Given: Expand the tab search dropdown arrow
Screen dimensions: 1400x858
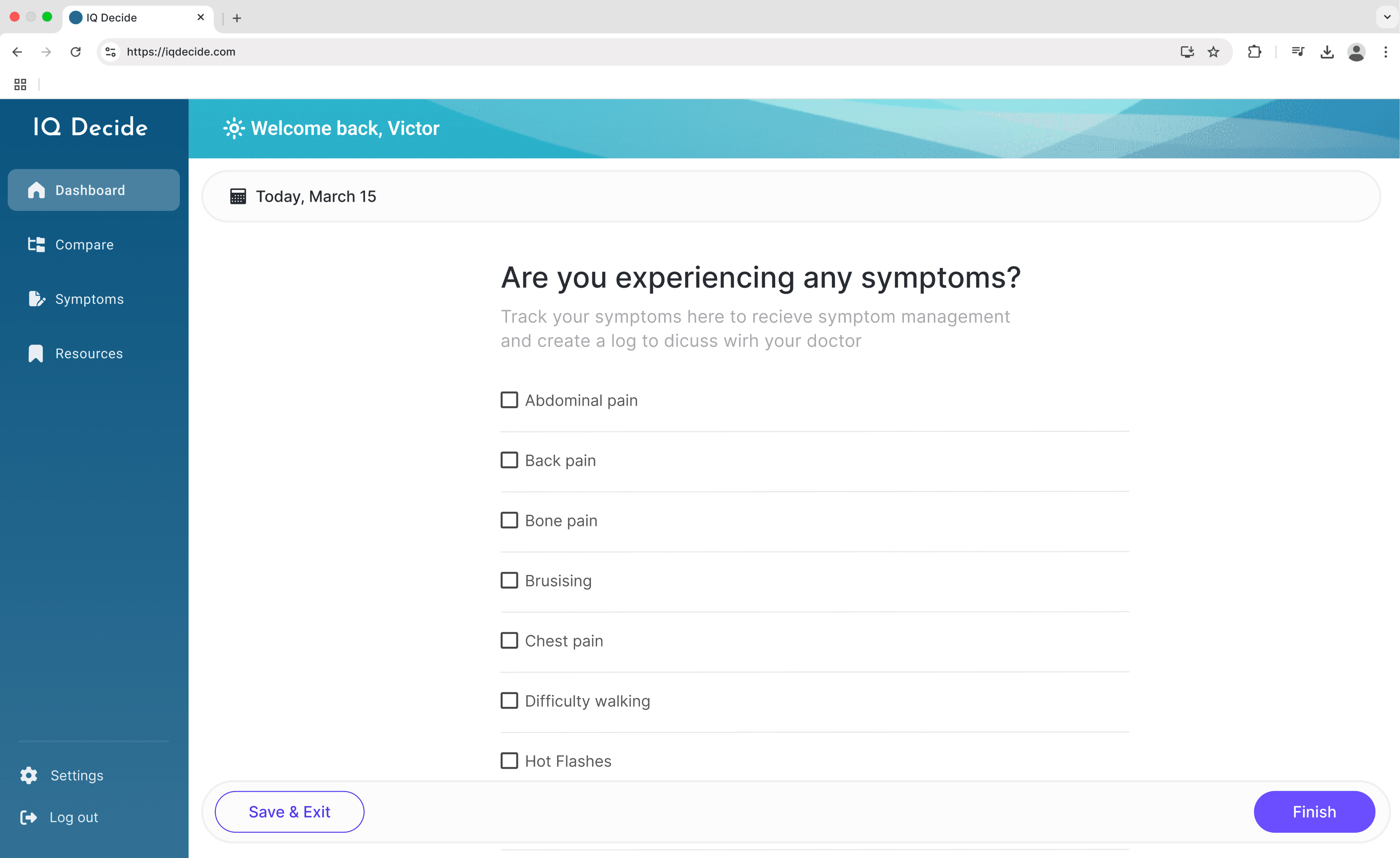Looking at the screenshot, I should [x=1386, y=17].
